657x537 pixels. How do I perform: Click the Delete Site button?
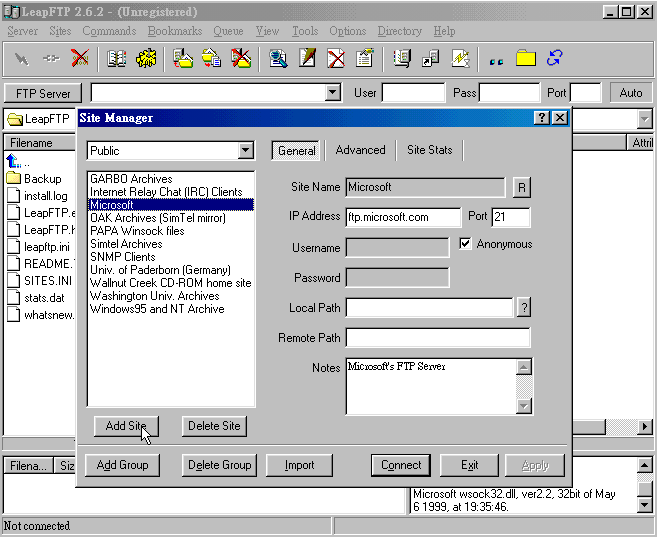point(214,426)
